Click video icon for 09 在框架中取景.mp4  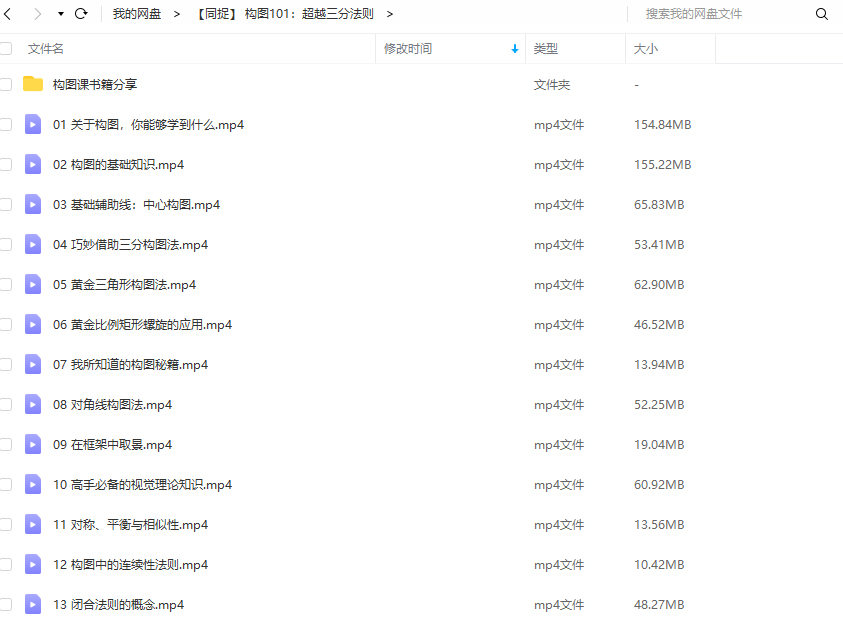coord(33,444)
